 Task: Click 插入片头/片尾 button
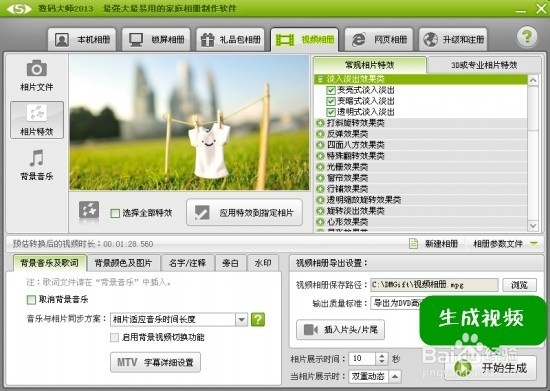340,329
